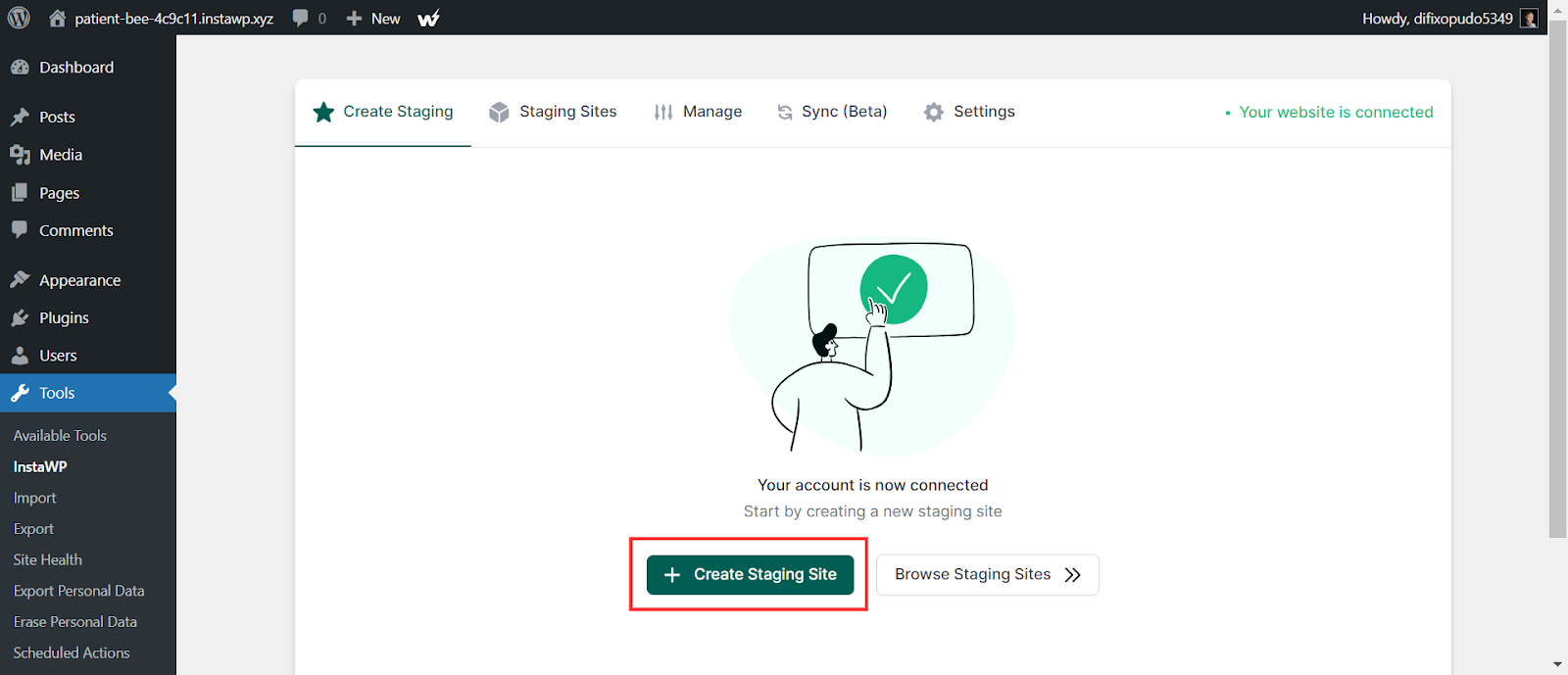This screenshot has width=1568, height=675.
Task: Click the patient-bee-4c9c11.instawp.xyz site name
Action: pyautogui.click(x=173, y=19)
